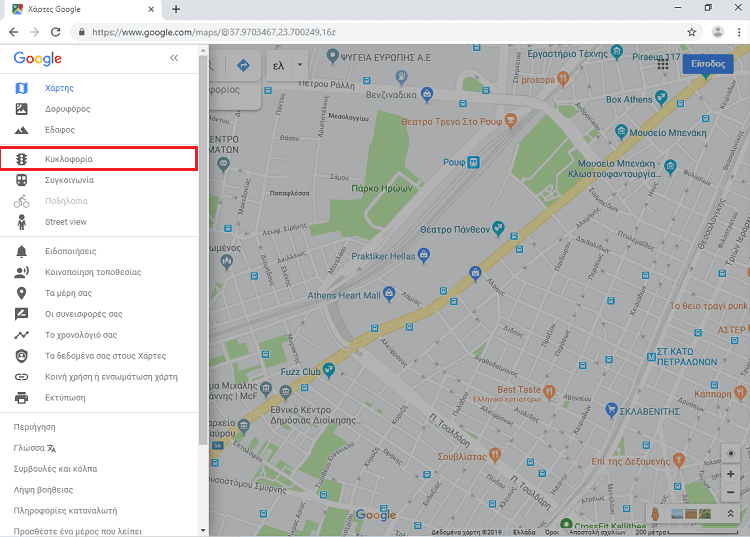
Task: Click Αποστολή σχολίων feedback link
Action: click(x=597, y=532)
